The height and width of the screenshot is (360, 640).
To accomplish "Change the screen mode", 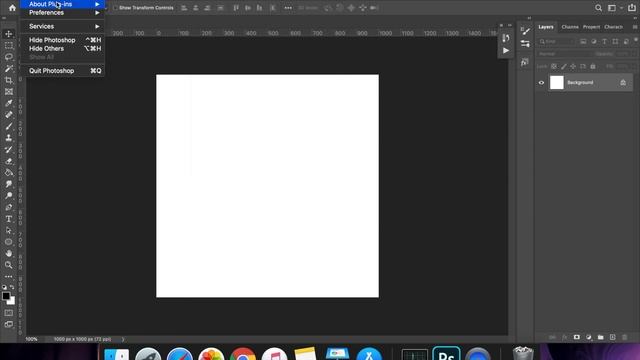I will point(9,324).
